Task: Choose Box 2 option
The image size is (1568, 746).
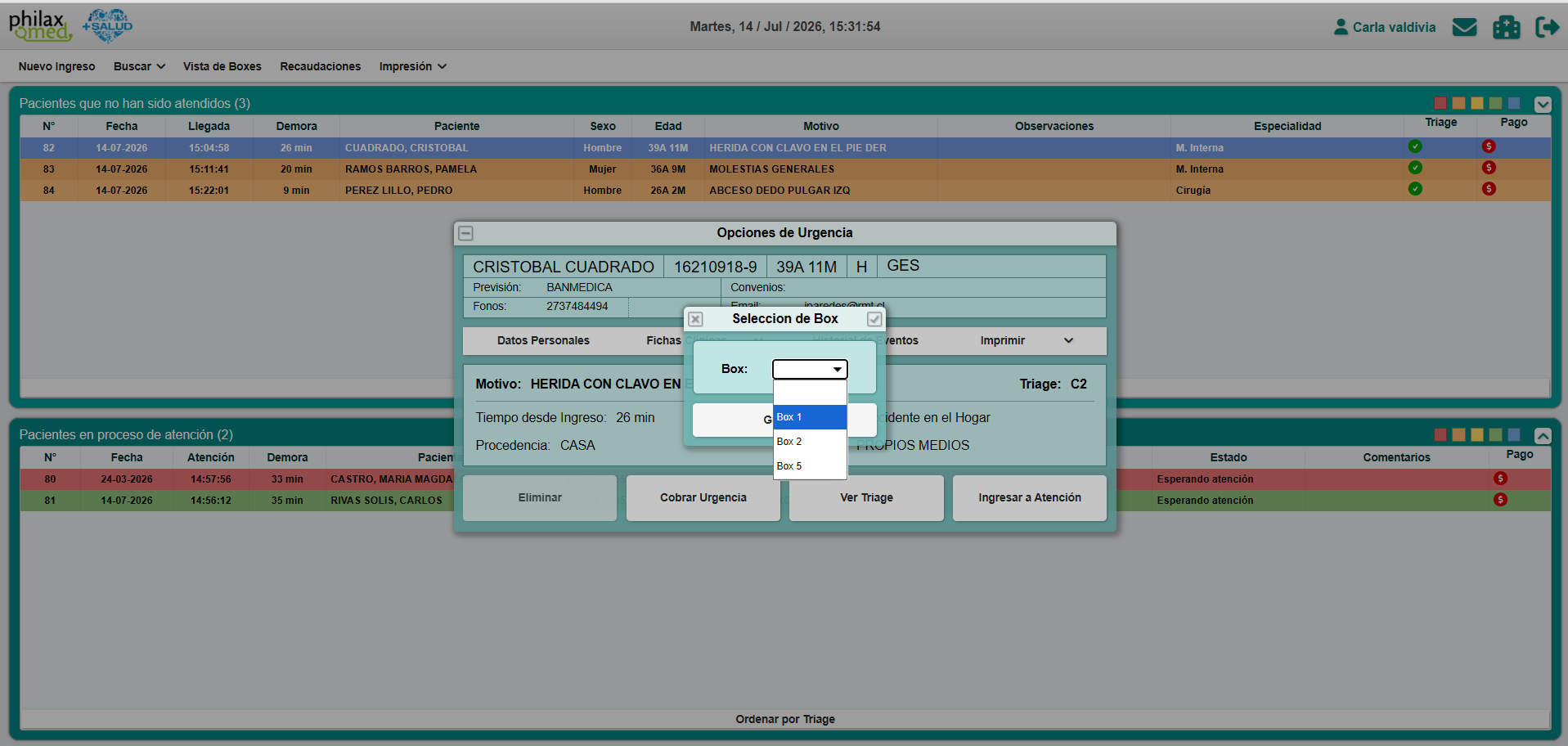Action: 810,442
